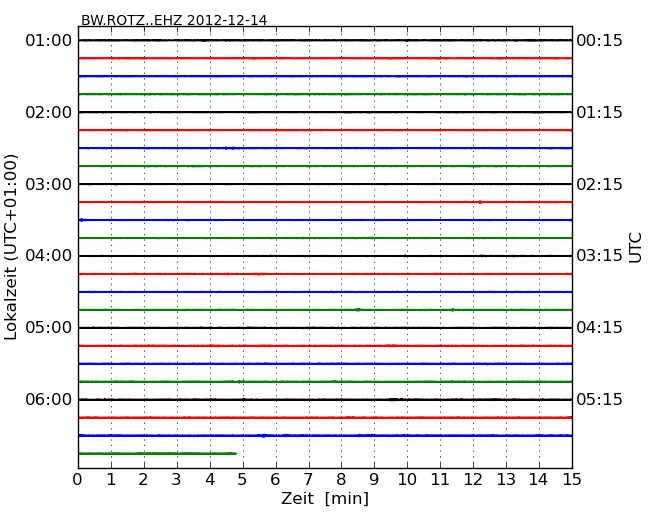Select the "03:15" UTC tick label
Viewport: 650px width, 520px height.
(x=599, y=256)
